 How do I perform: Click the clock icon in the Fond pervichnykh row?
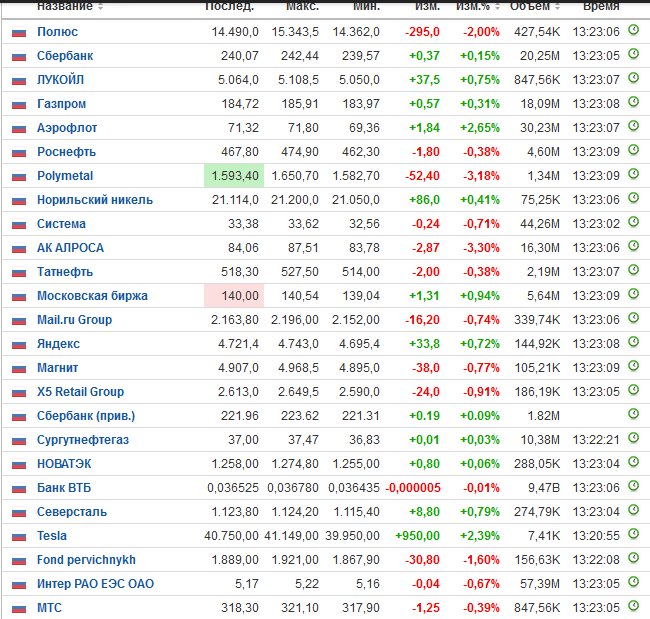633,558
